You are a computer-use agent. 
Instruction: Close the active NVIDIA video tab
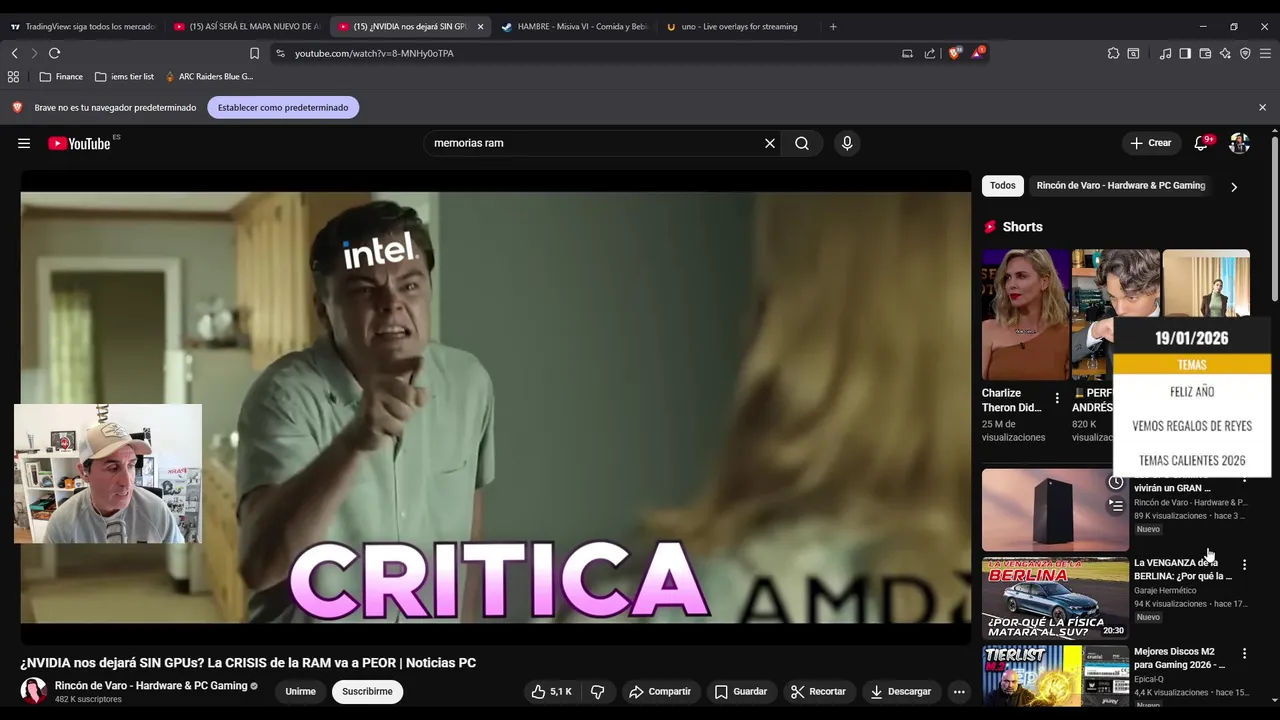coord(481,27)
